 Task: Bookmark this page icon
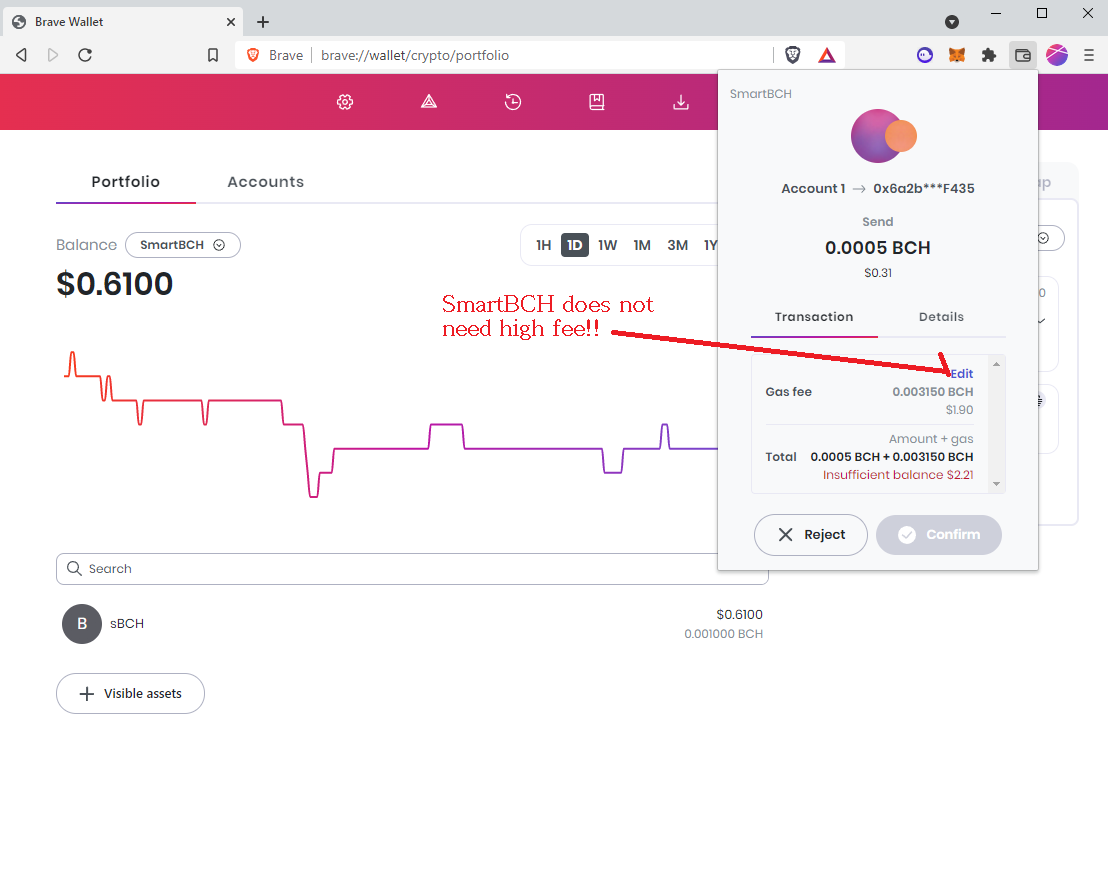point(213,55)
